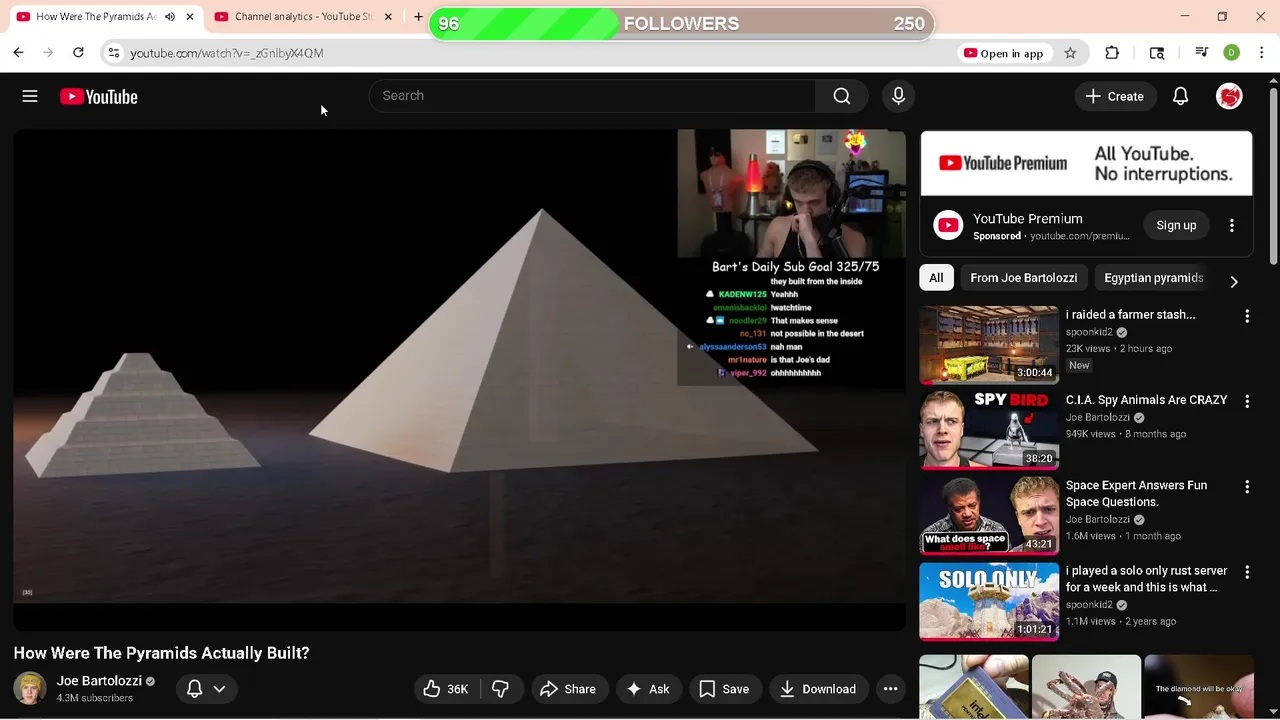Switch to Channel analytics YouTube Studio tab
1280x720 pixels.
click(x=303, y=17)
